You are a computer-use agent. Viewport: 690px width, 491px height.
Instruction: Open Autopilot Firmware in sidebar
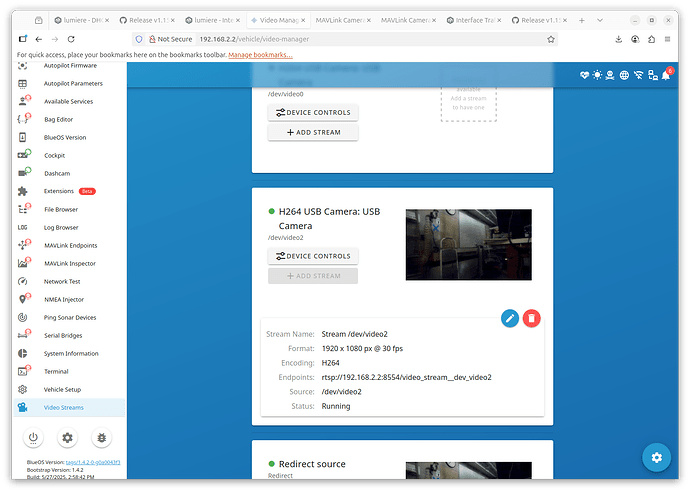click(x=69, y=66)
